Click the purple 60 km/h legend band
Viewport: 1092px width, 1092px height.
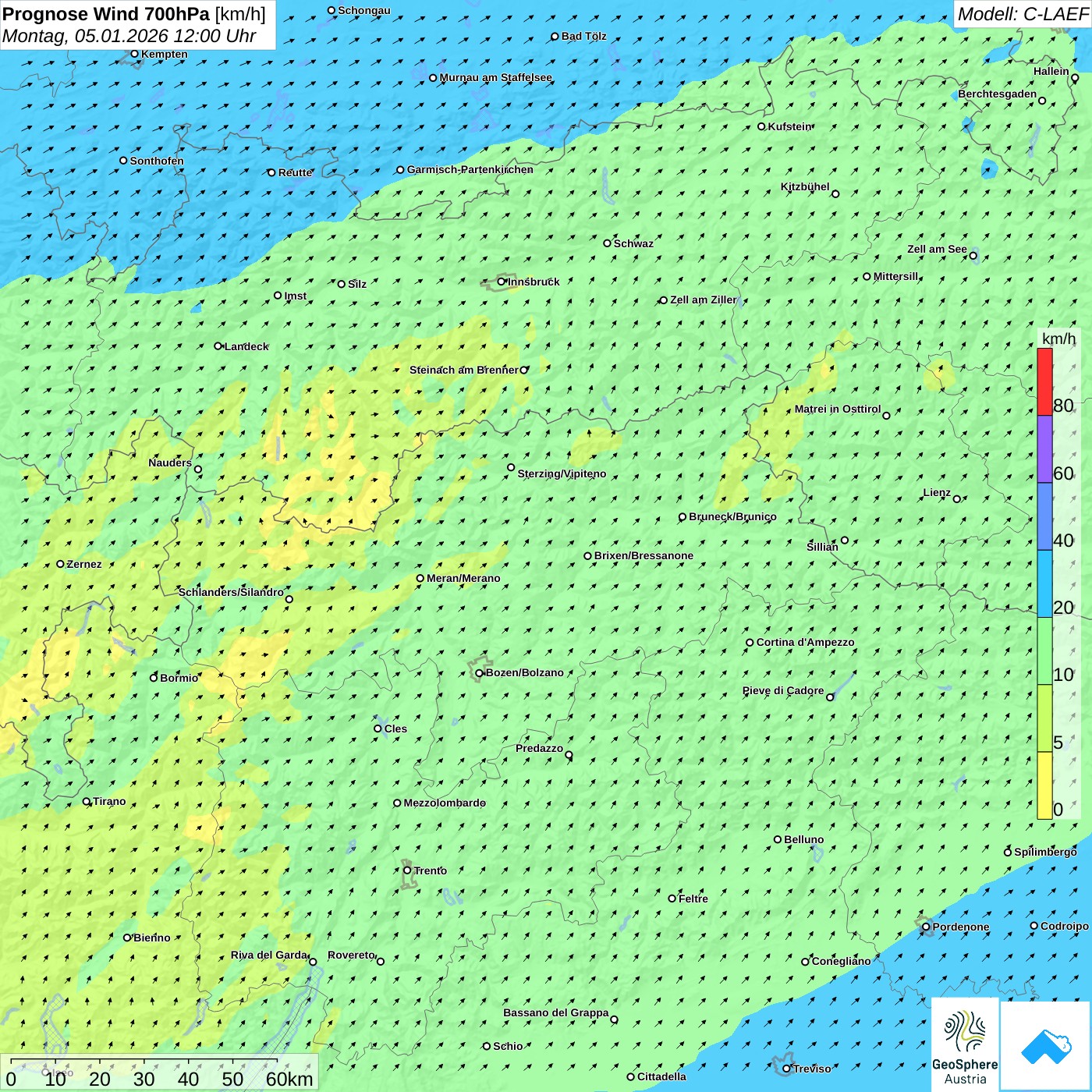point(1044,449)
